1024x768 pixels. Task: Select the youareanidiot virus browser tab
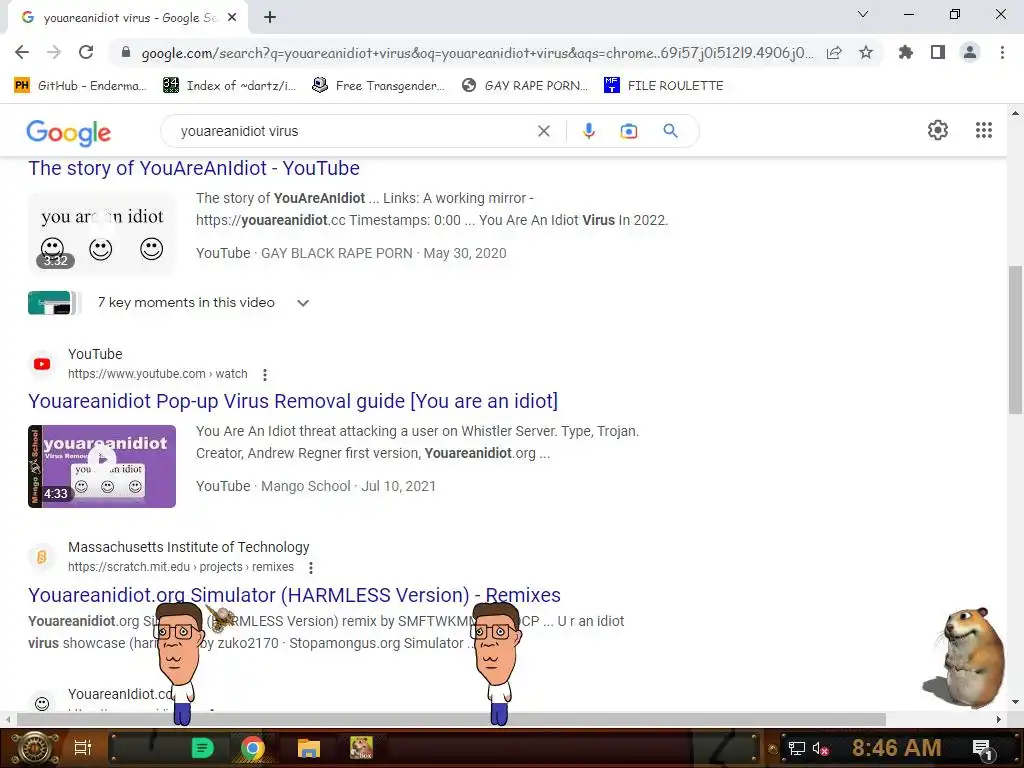click(x=128, y=18)
